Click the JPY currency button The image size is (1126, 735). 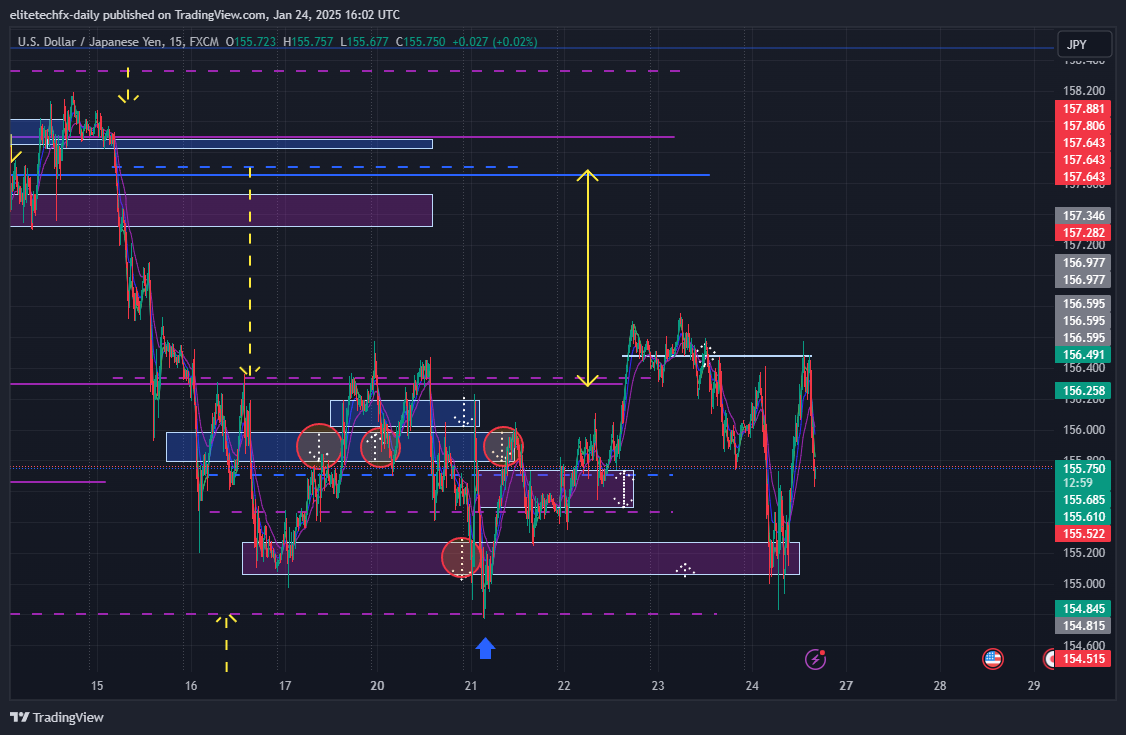pos(1084,45)
